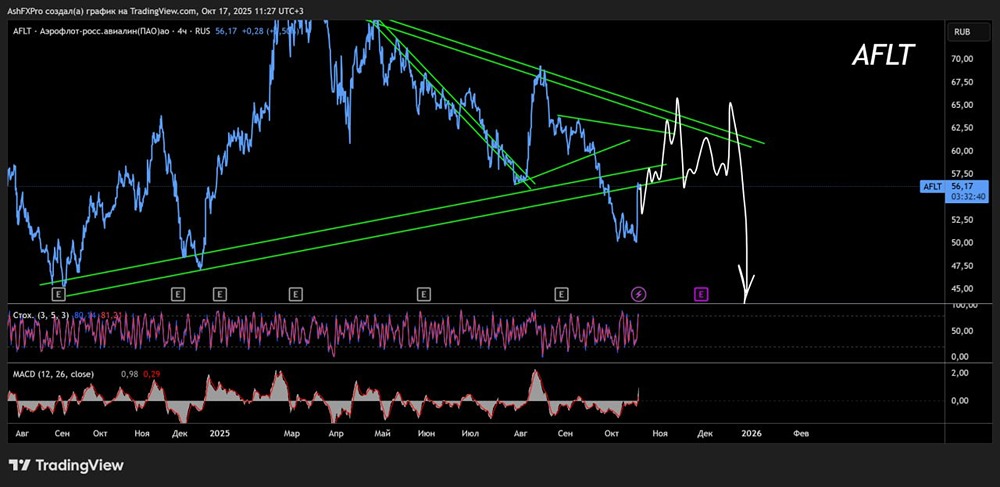The width and height of the screenshot is (1000, 487).
Task: Open earnings E marker above the 2025 label
Action: [x=219, y=294]
